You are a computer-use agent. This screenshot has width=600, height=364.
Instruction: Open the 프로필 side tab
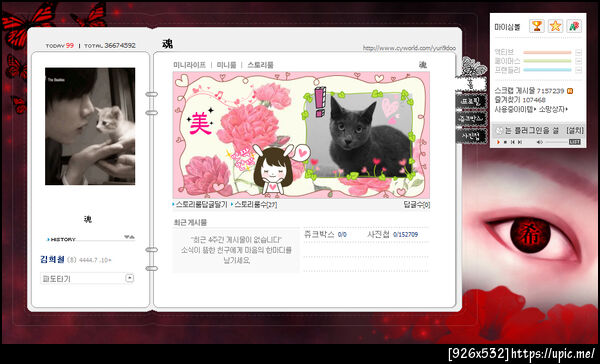pyautogui.click(x=471, y=101)
